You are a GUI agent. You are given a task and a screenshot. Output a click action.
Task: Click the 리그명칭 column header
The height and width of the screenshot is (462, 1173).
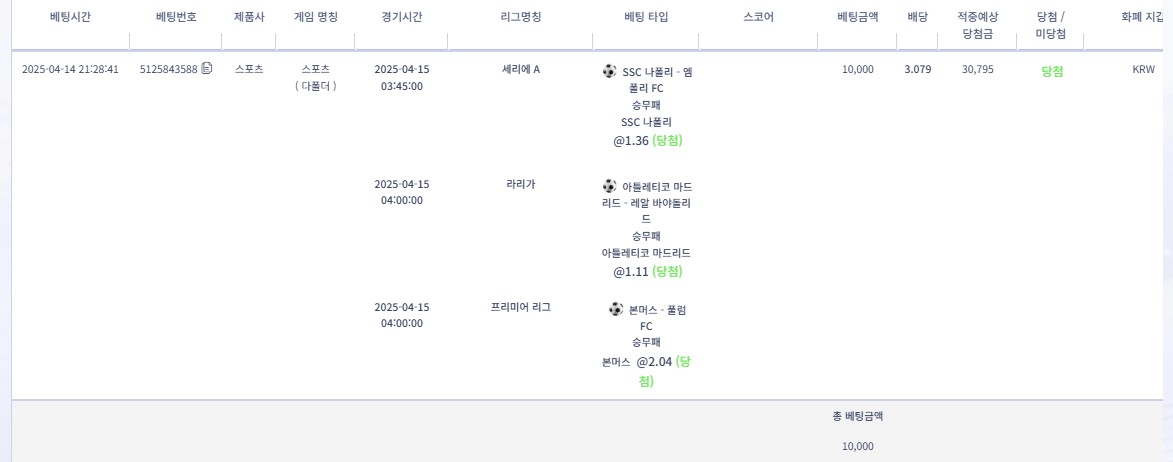click(x=520, y=17)
